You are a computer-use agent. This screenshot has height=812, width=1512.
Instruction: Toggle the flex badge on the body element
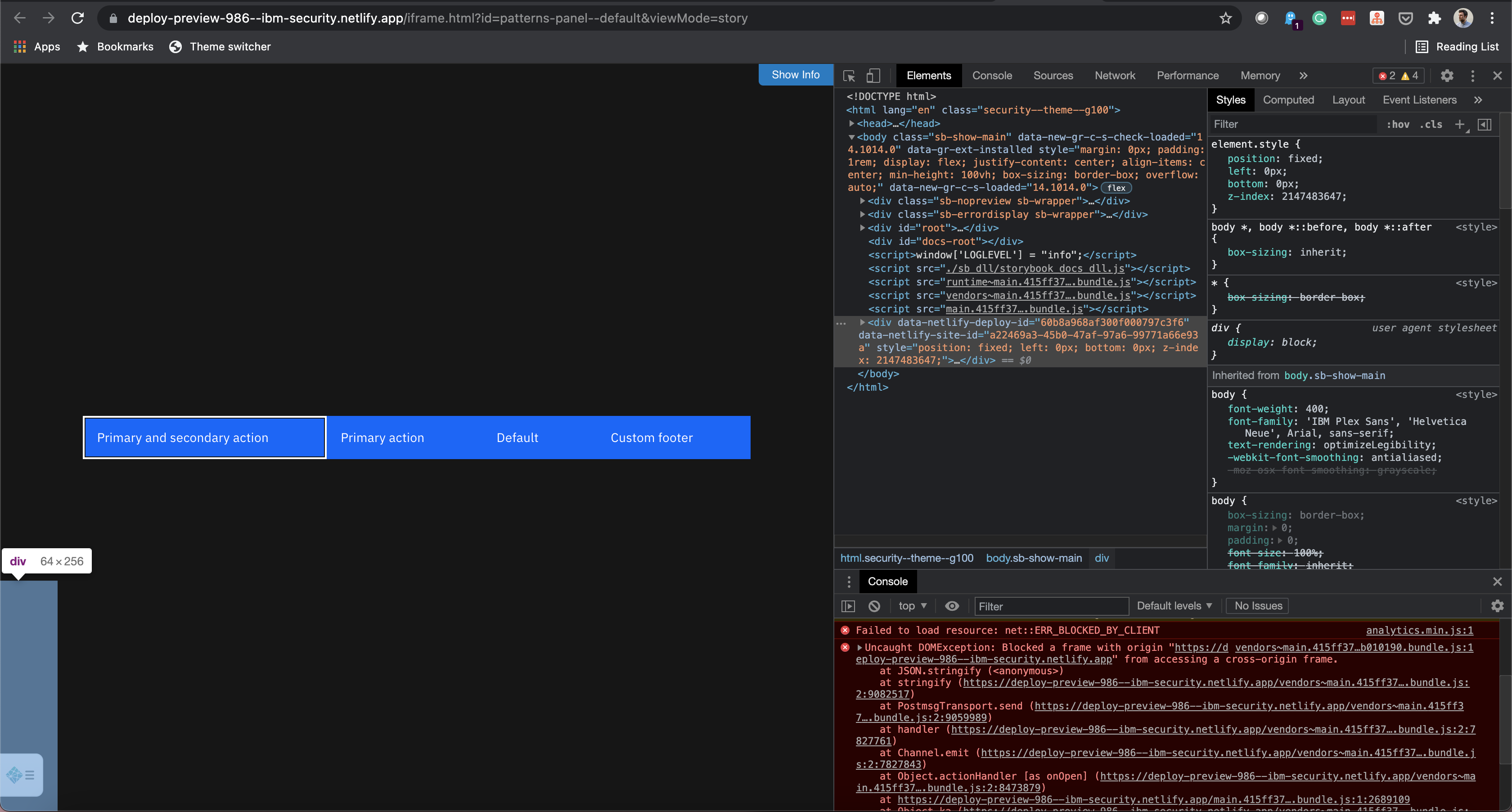[x=1116, y=187]
